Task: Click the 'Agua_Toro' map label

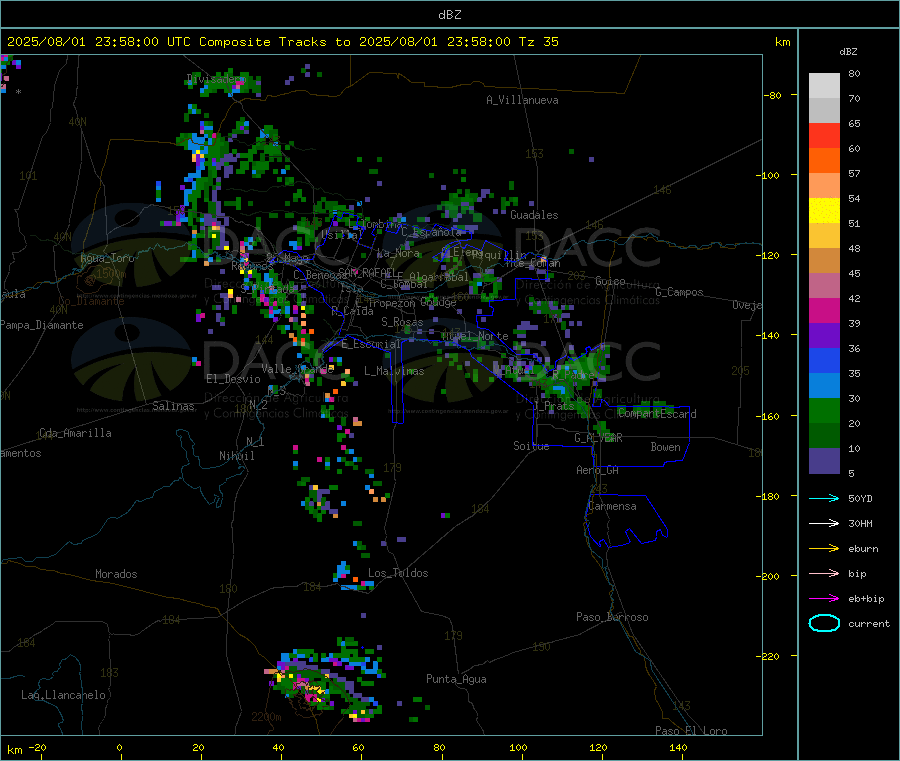Action: (x=107, y=258)
